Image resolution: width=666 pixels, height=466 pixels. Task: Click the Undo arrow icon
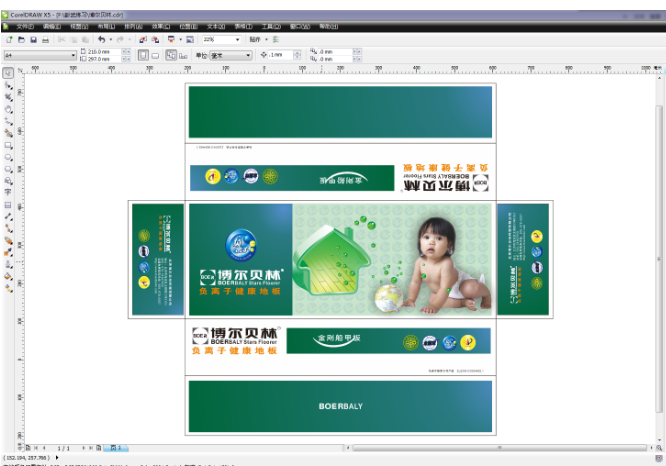pyautogui.click(x=101, y=39)
